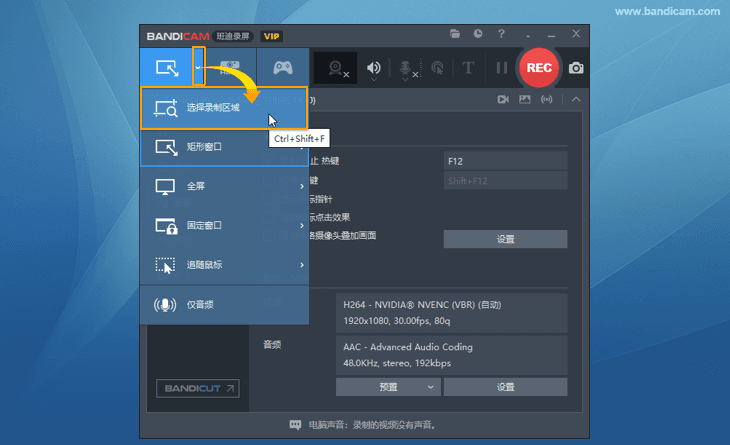Click the audio only microphone icon
Image resolution: width=730 pixels, height=445 pixels.
tap(165, 305)
